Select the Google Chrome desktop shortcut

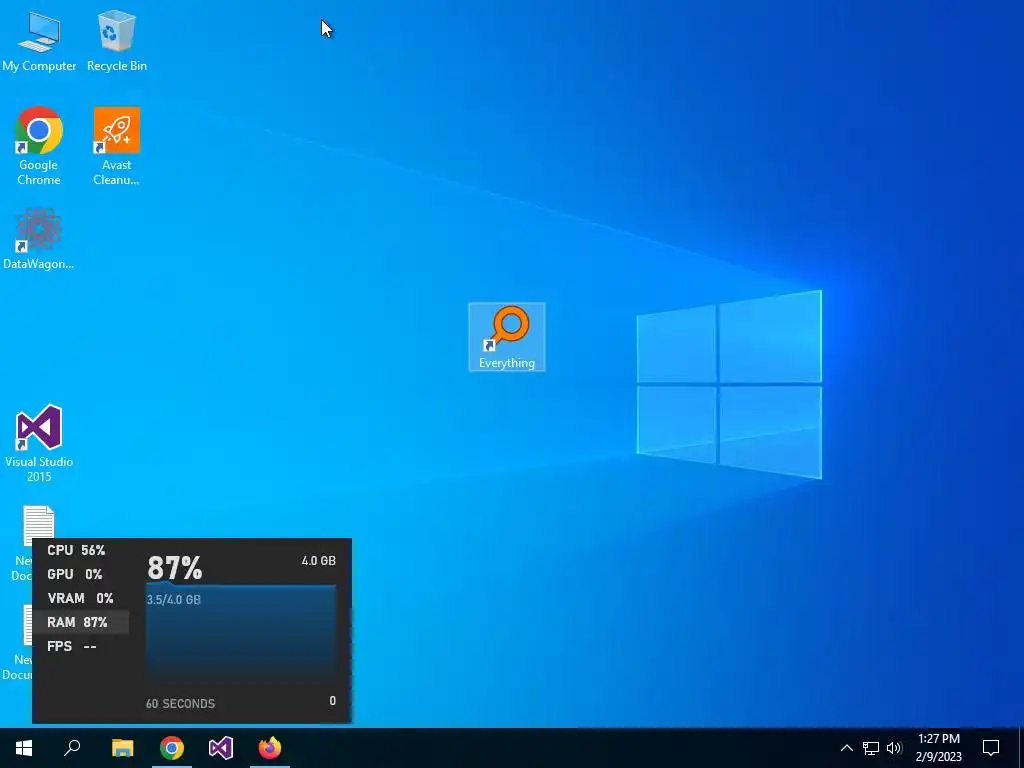[x=39, y=146]
